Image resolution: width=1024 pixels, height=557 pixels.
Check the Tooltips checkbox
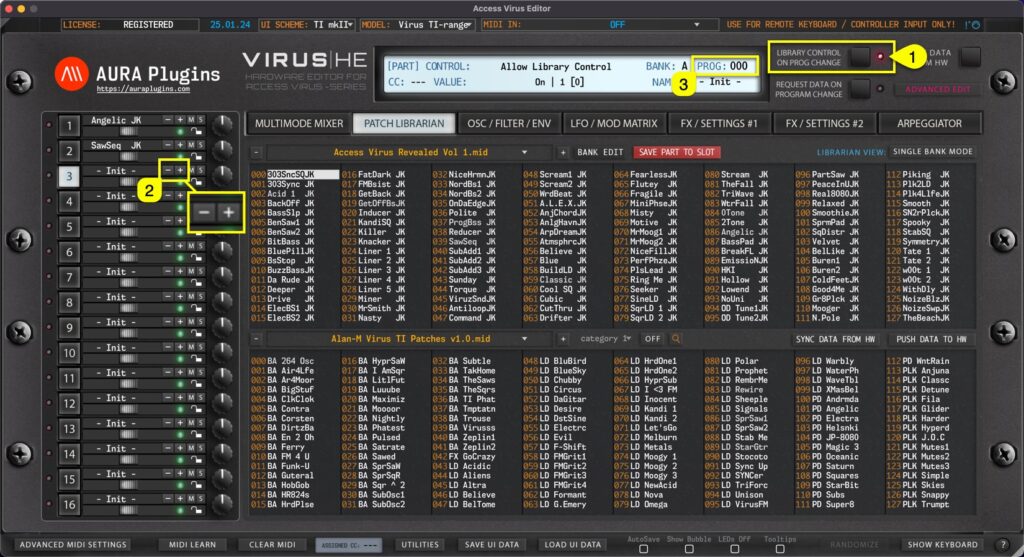(x=780, y=549)
